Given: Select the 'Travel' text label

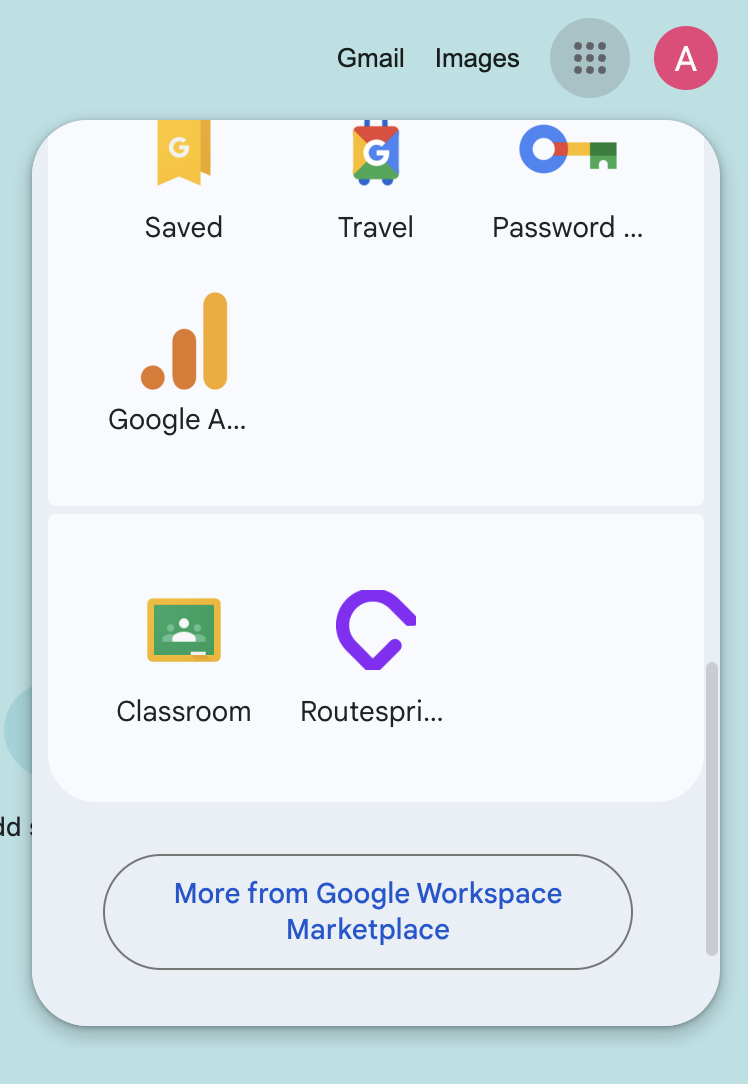Looking at the screenshot, I should (375, 227).
